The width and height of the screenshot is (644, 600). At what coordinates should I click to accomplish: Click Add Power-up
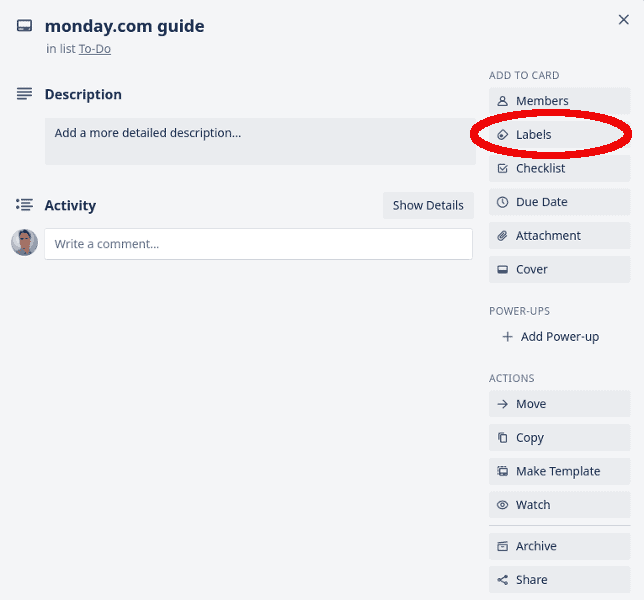551,337
